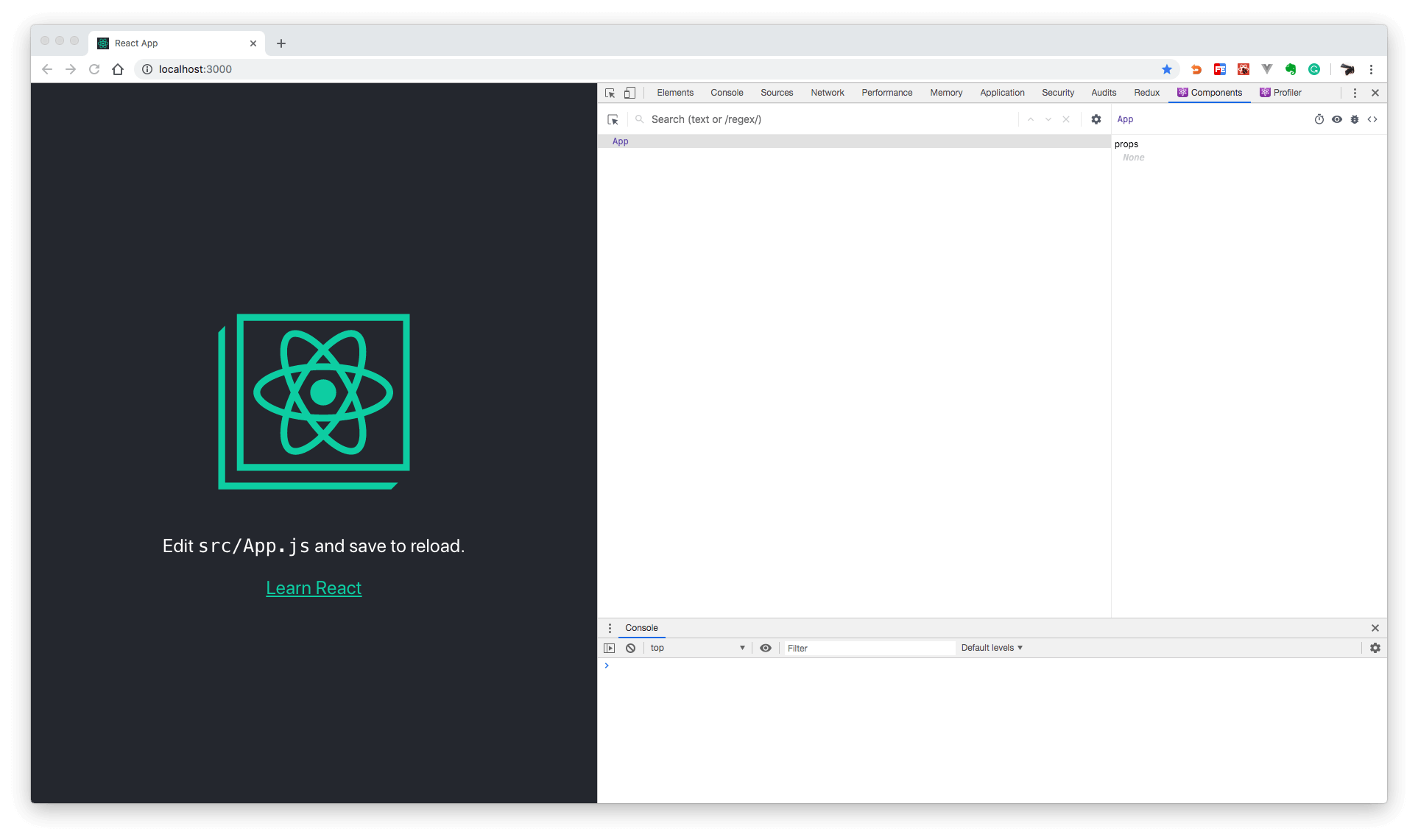Open console settings gear
1418x840 pixels.
point(1375,648)
